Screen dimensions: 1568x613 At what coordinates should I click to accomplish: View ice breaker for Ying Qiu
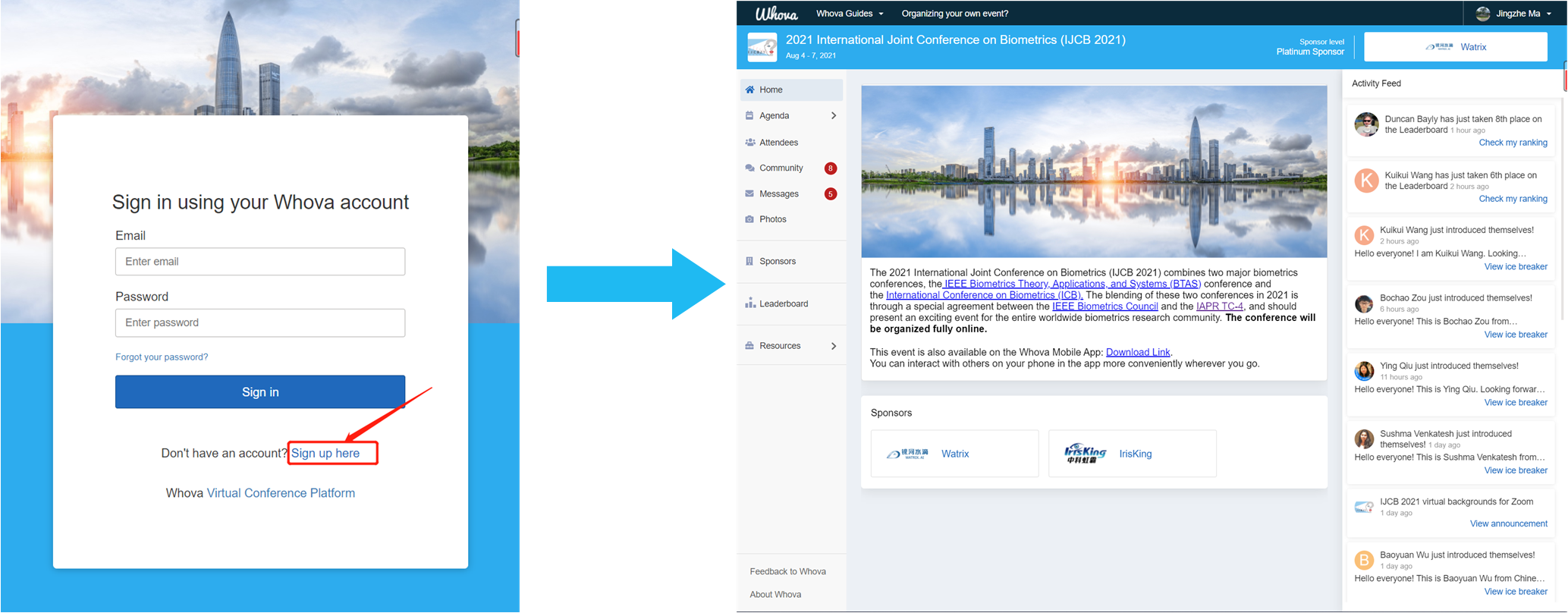1516,403
